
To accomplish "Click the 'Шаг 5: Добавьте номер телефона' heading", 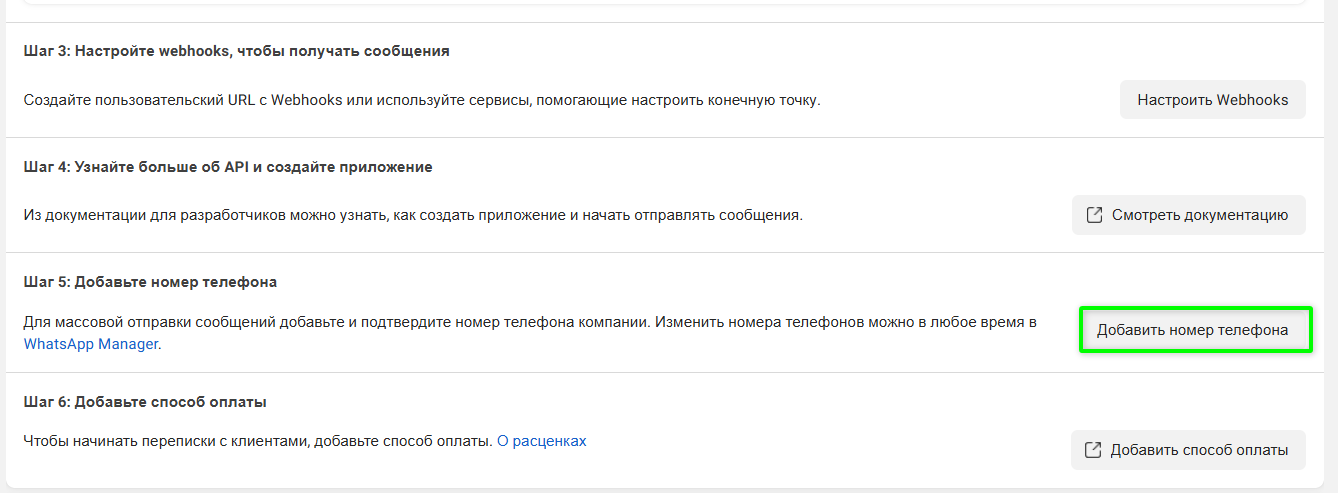I will (150, 282).
